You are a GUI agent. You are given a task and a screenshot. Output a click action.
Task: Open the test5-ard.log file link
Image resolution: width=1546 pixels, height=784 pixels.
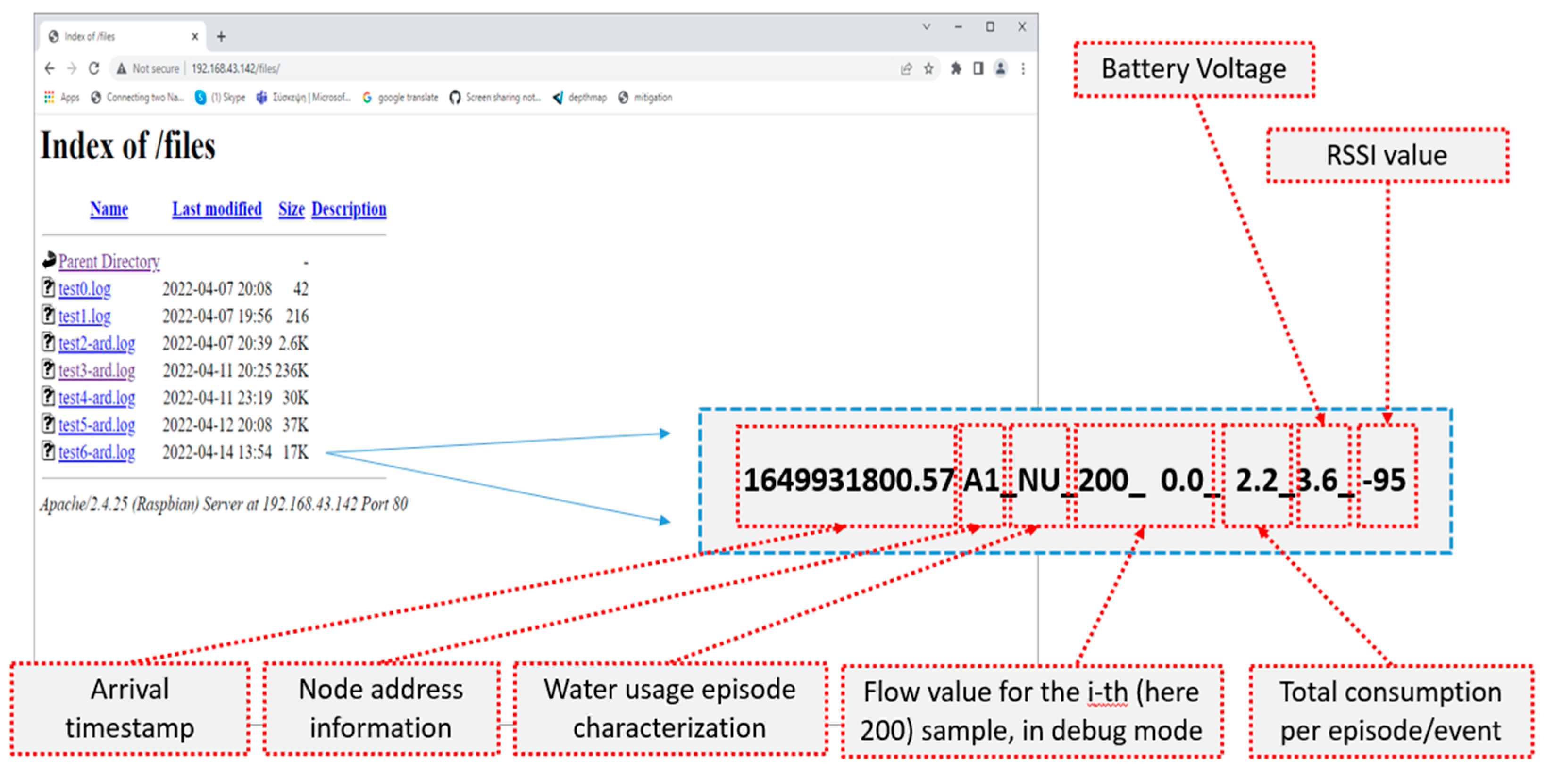pyautogui.click(x=97, y=425)
